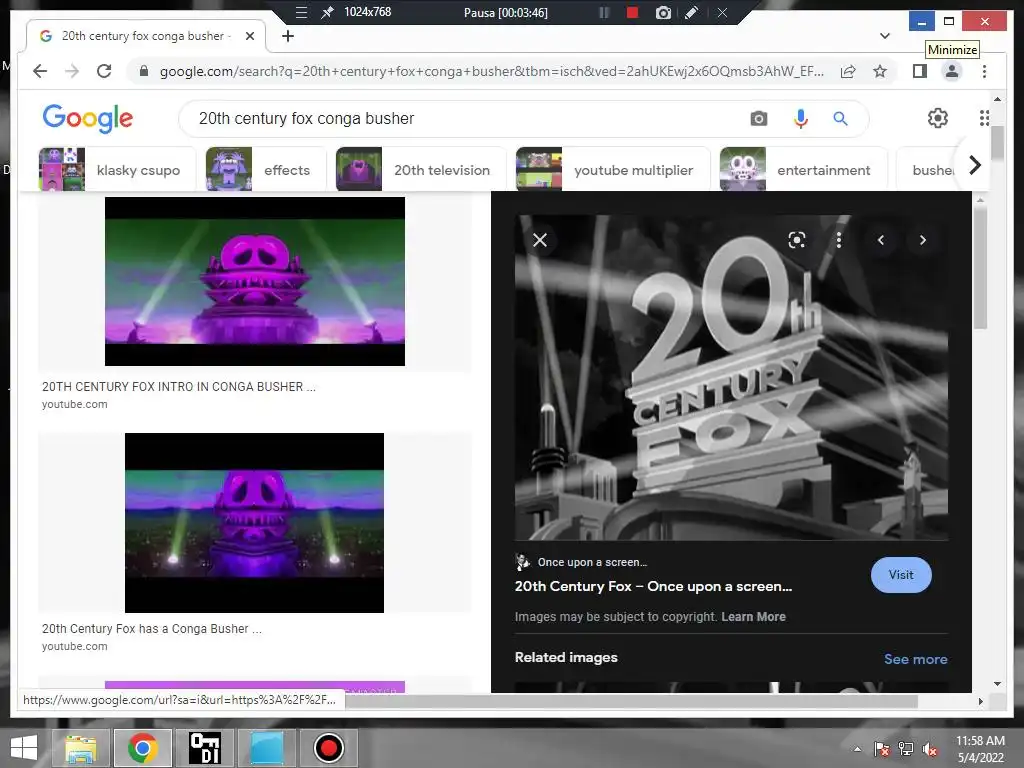
Task: Start voice search microphone
Action: pyautogui.click(x=801, y=118)
